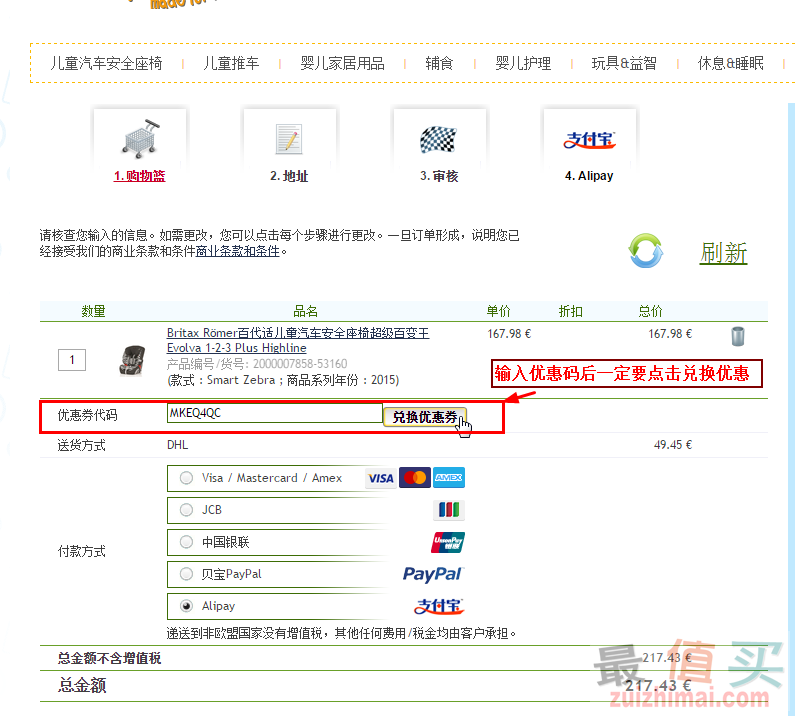Viewport: 795px width, 716px height.
Task: Select JCB payment option
Action: click(187, 510)
